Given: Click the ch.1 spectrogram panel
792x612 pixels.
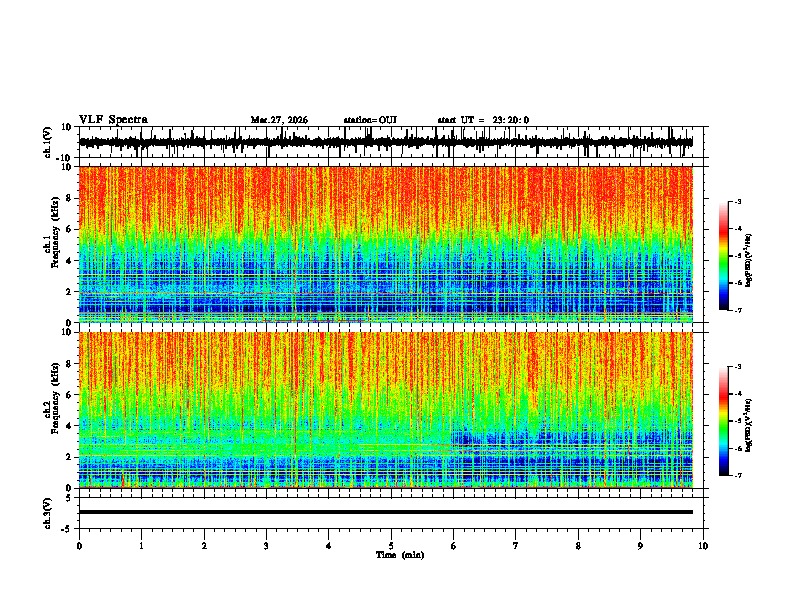Looking at the screenshot, I should [x=386, y=244].
